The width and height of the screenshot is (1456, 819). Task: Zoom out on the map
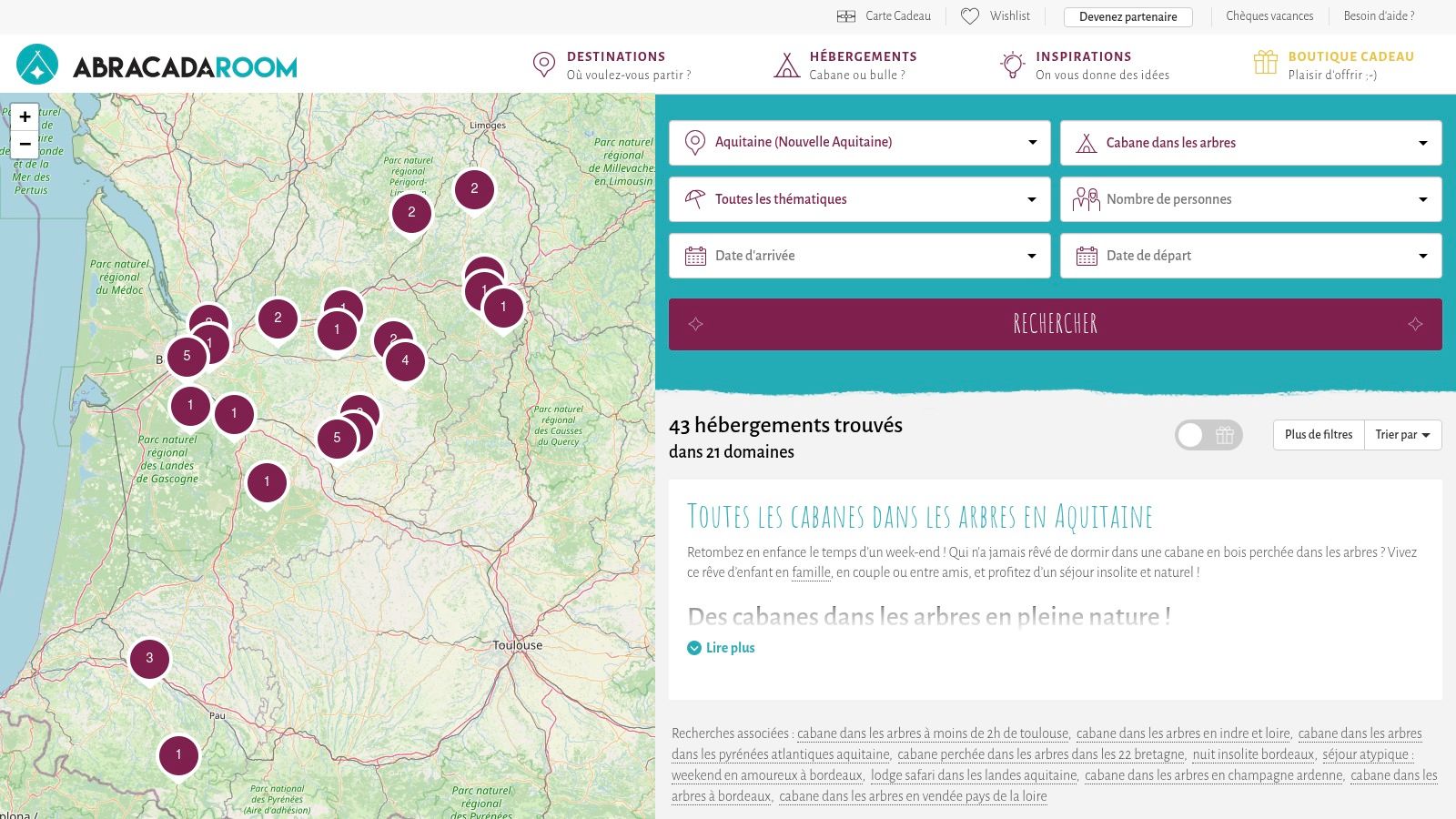(x=25, y=144)
